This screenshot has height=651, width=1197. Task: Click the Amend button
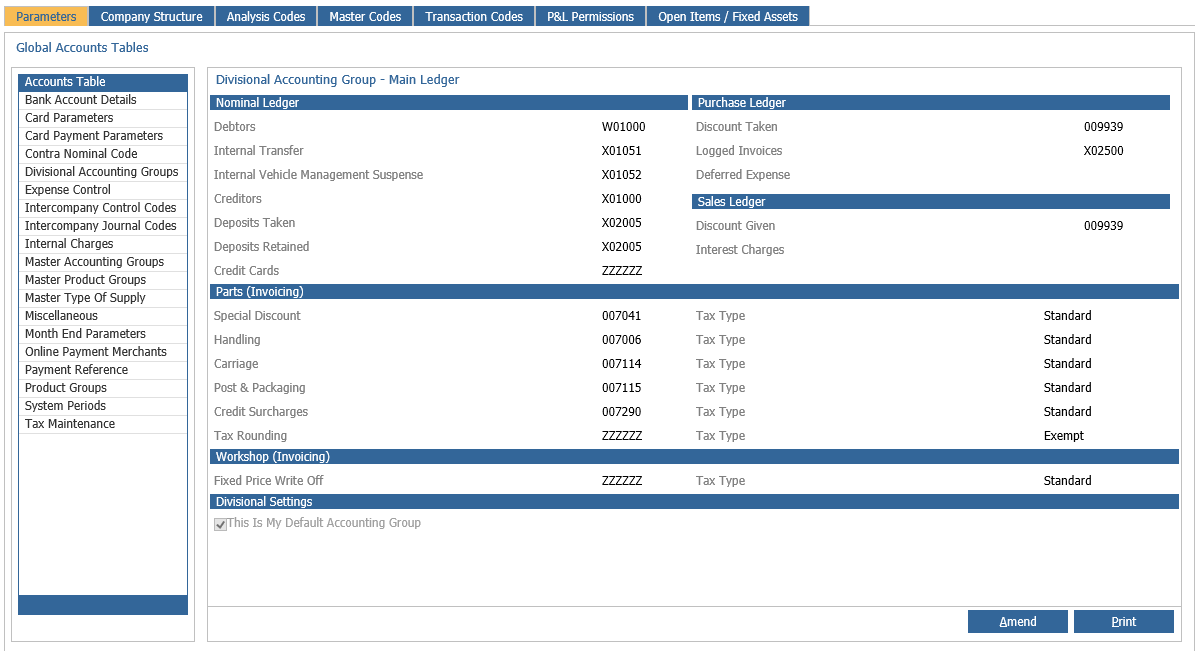point(1018,621)
